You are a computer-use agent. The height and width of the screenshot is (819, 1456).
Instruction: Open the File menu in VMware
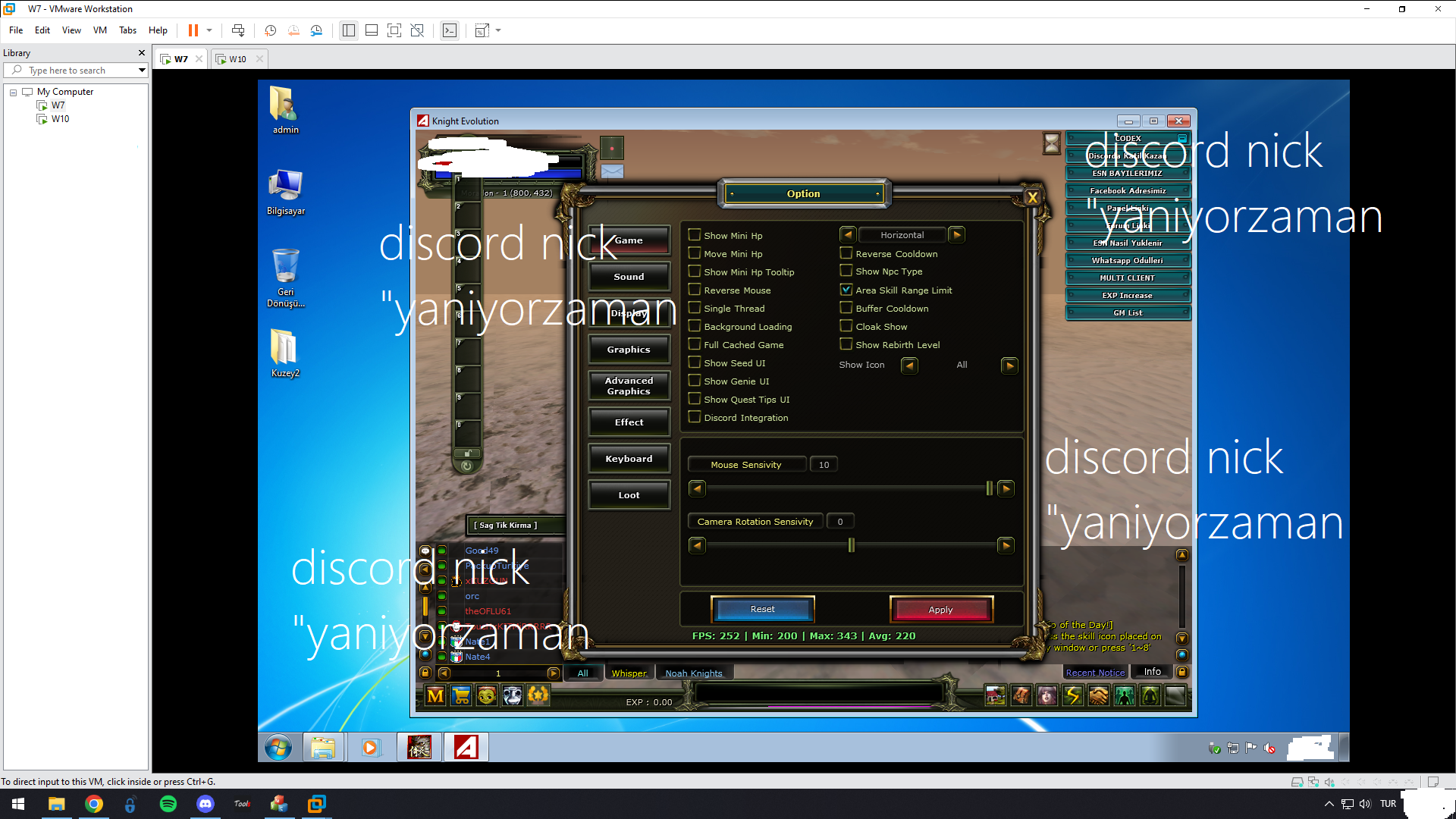coord(16,30)
